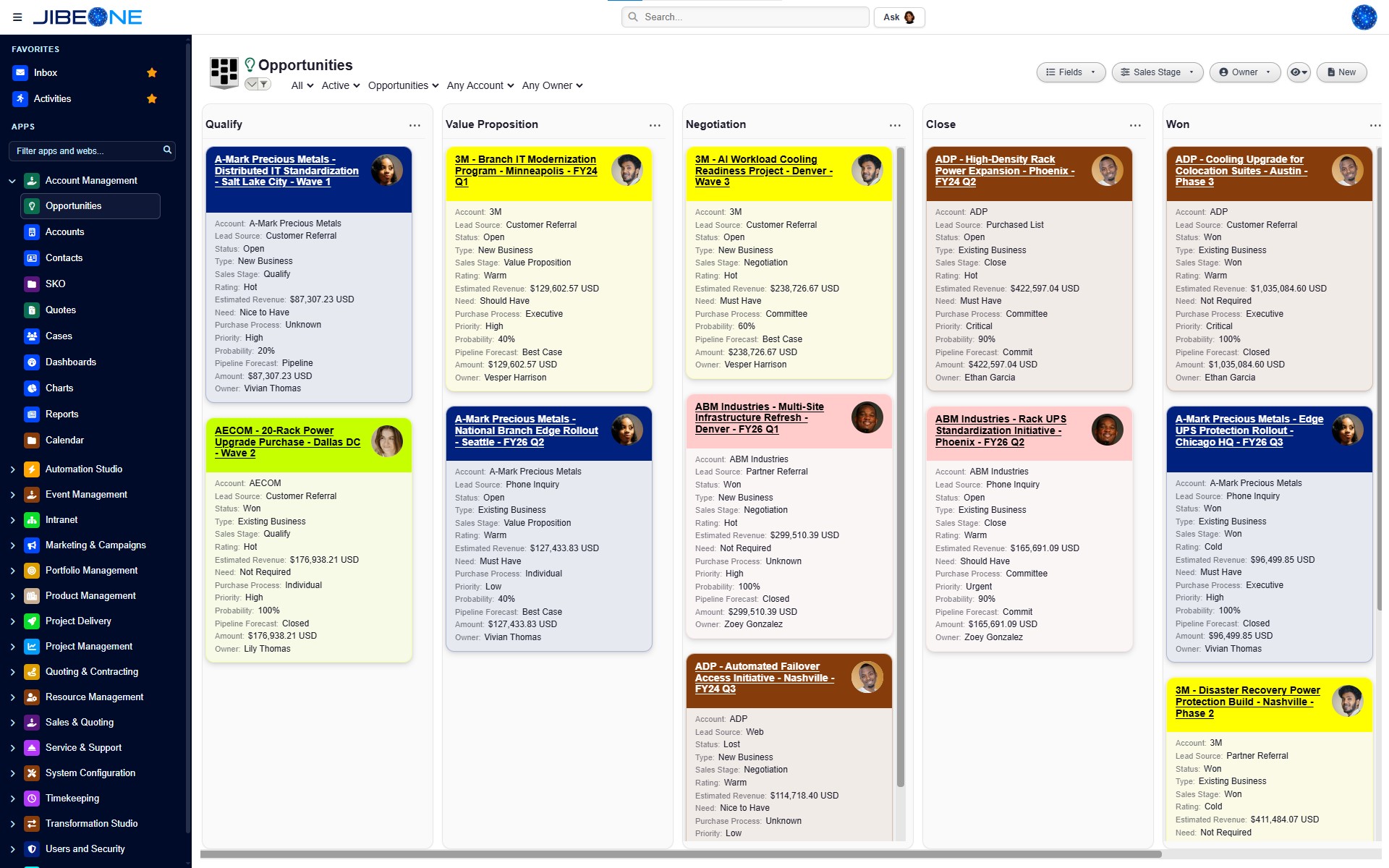Click the Contacts sidebar icon
The height and width of the screenshot is (868, 1389).
point(32,258)
